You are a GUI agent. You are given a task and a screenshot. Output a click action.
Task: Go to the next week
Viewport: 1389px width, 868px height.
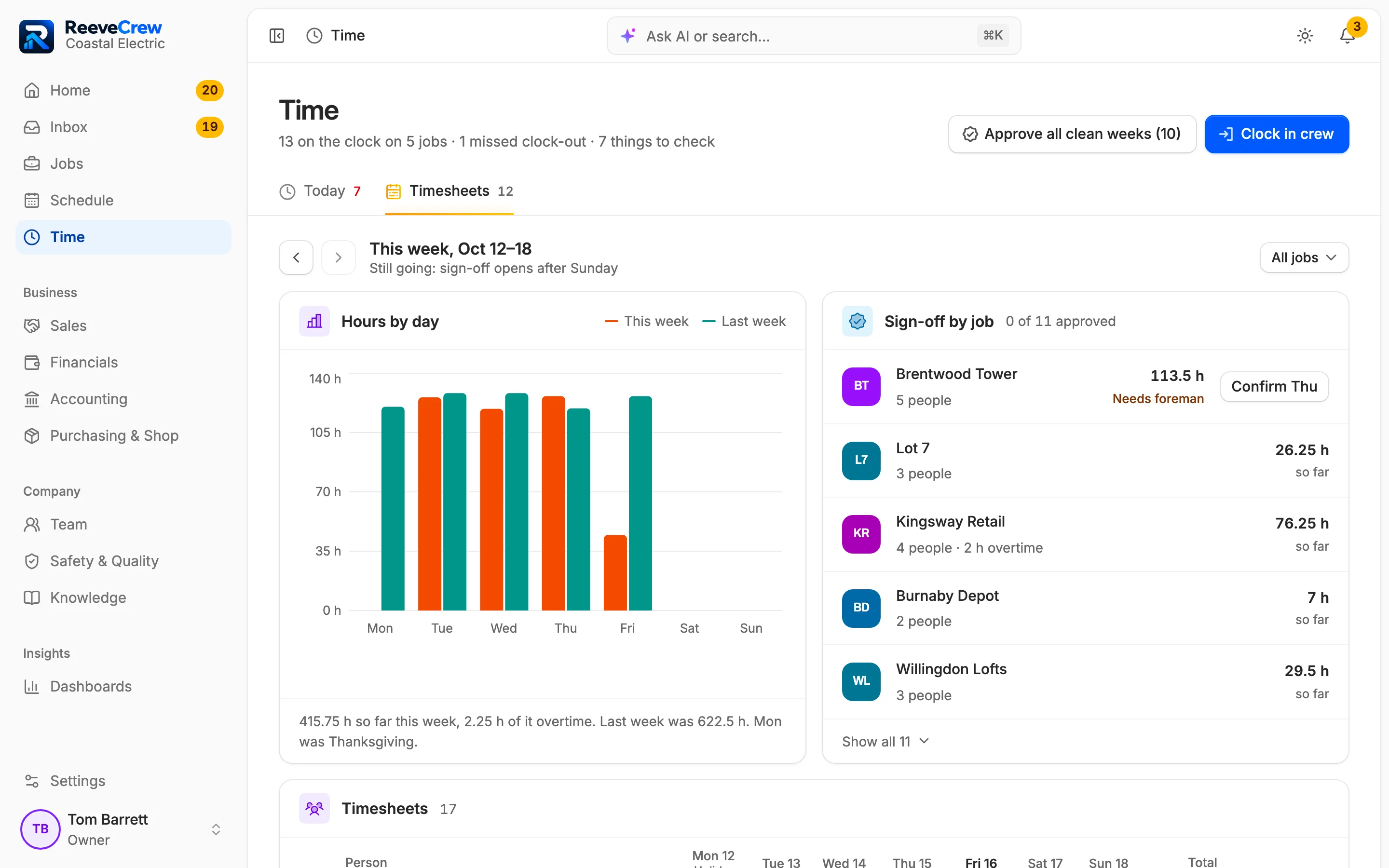[338, 257]
